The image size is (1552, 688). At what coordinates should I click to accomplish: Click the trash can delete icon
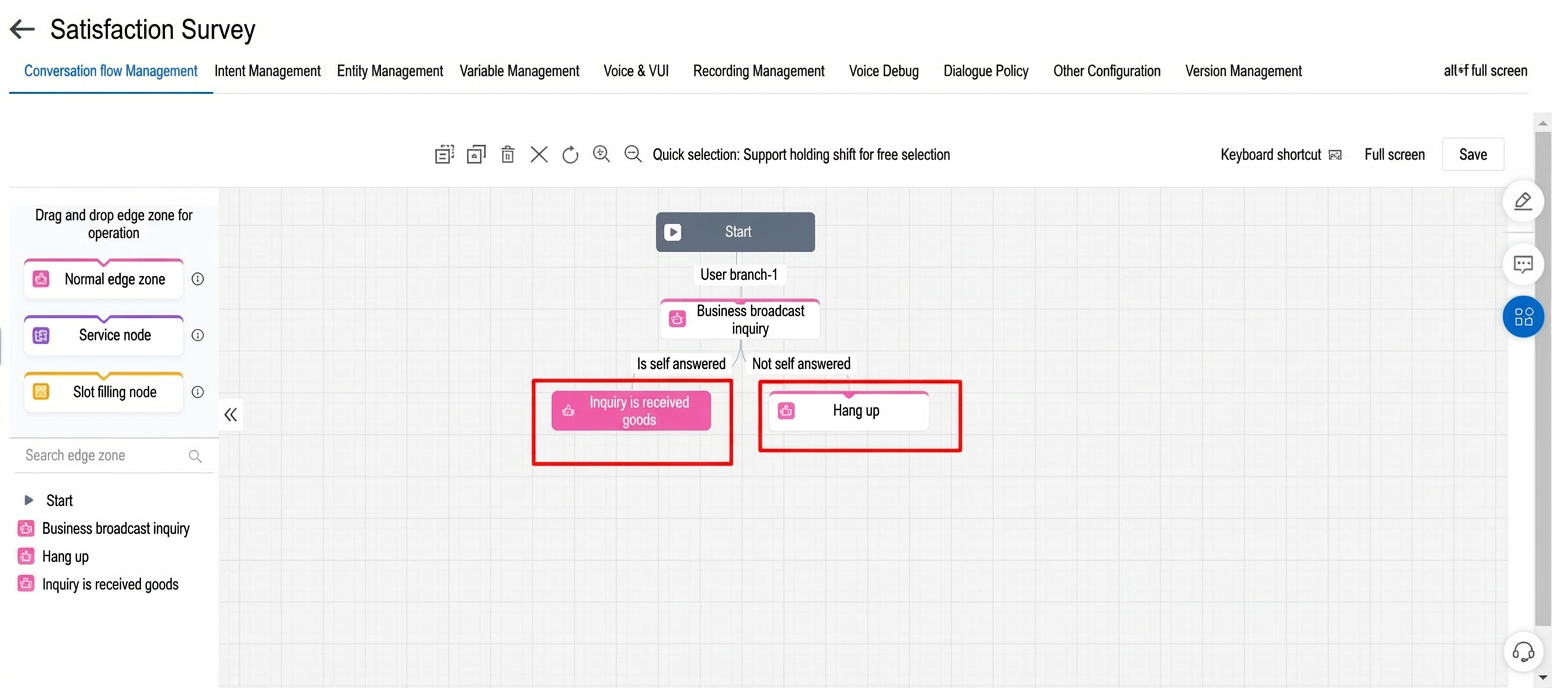pos(508,154)
